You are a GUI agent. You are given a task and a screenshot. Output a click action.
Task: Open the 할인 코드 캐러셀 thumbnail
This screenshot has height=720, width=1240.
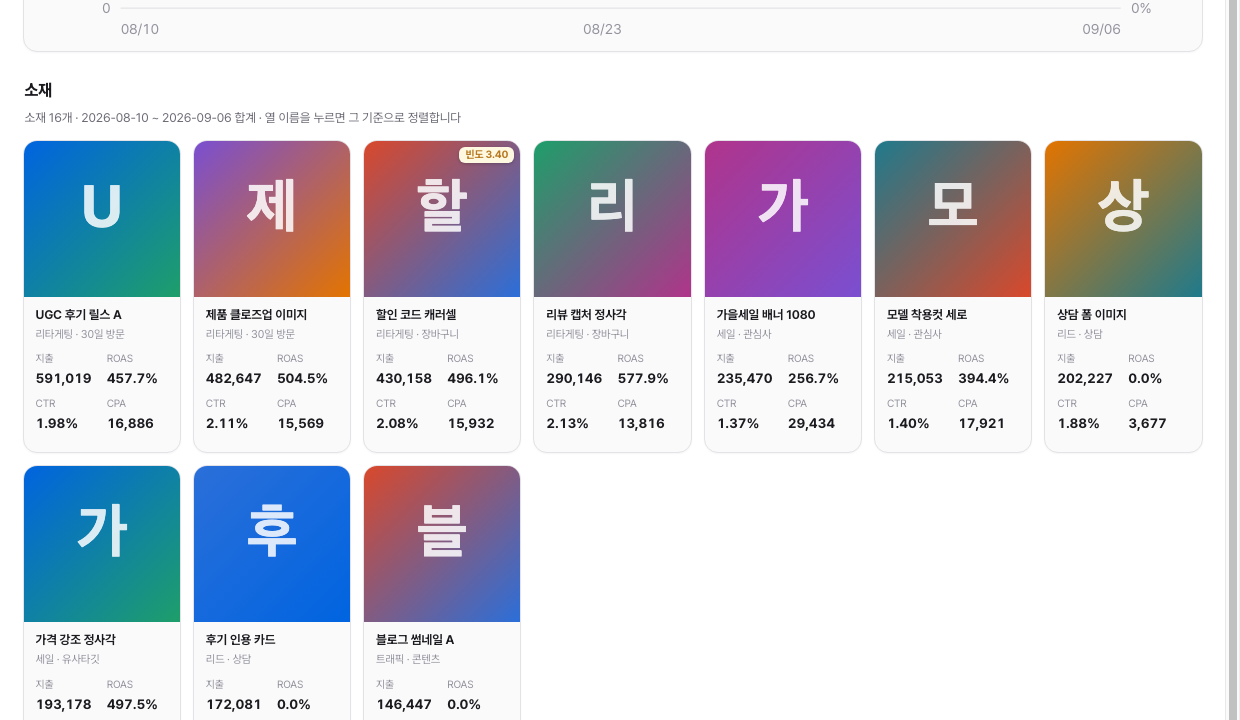(x=442, y=219)
